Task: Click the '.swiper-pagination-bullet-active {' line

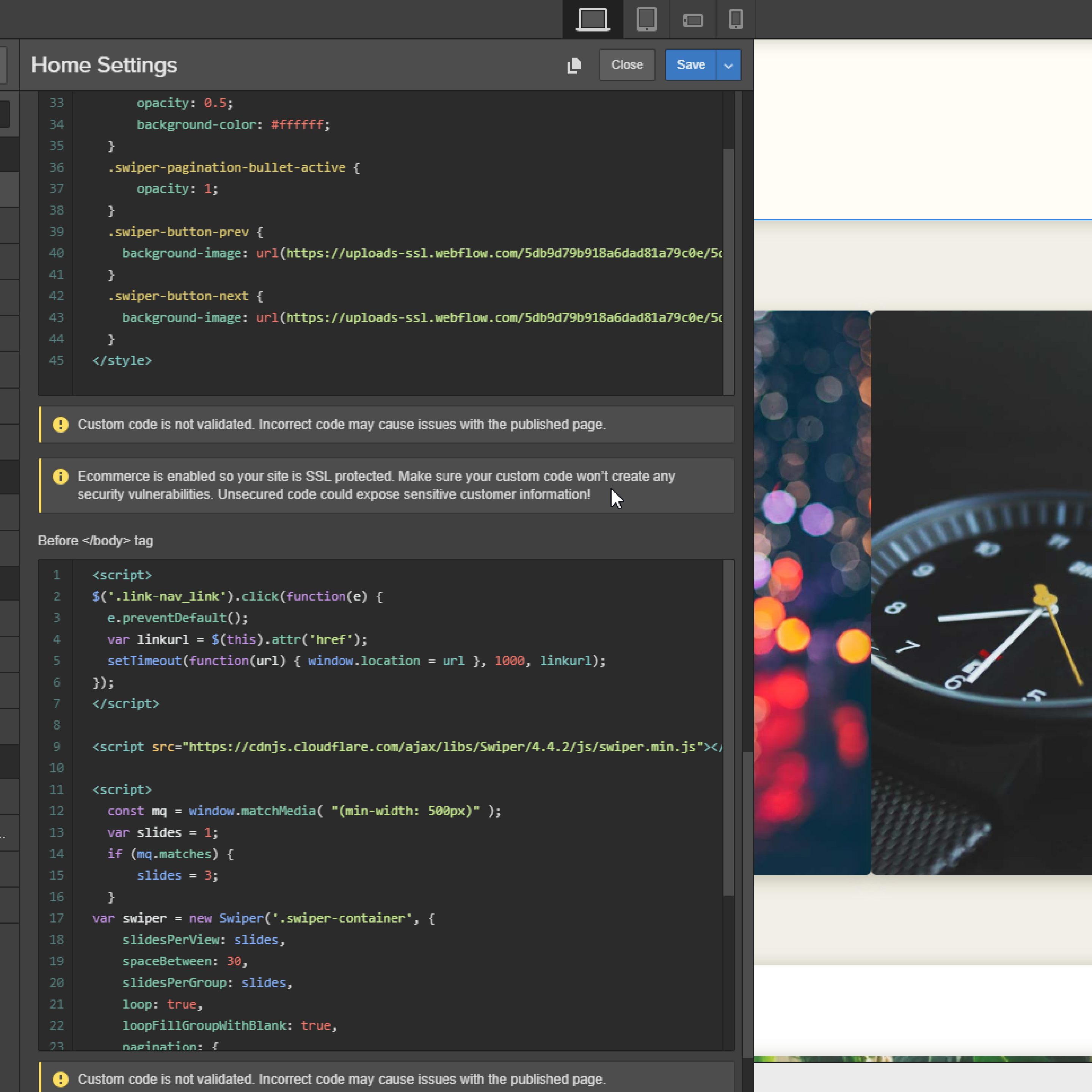Action: tap(234, 167)
